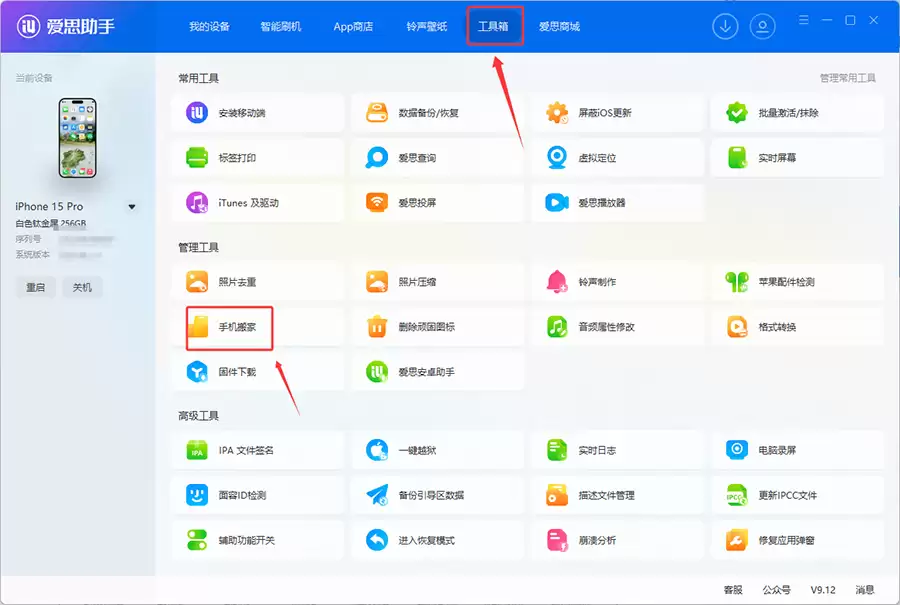Start 爱思投屏 screen casting
Image resolution: width=900 pixels, height=605 pixels.
tap(437, 203)
